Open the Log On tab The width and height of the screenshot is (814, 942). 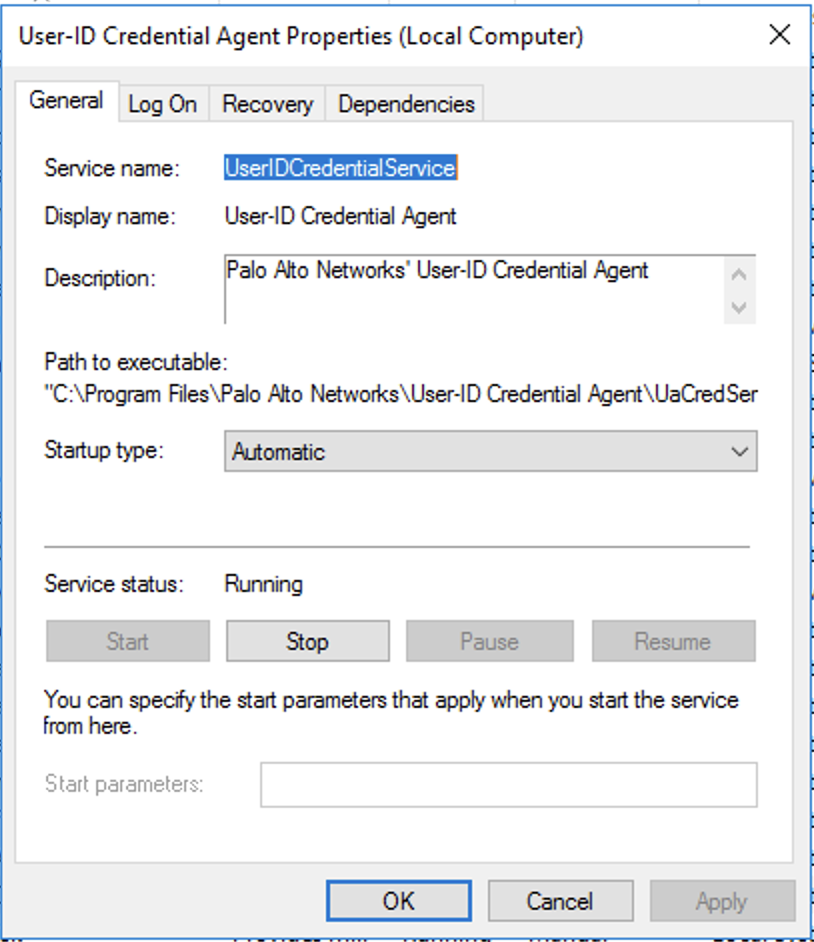(x=162, y=104)
